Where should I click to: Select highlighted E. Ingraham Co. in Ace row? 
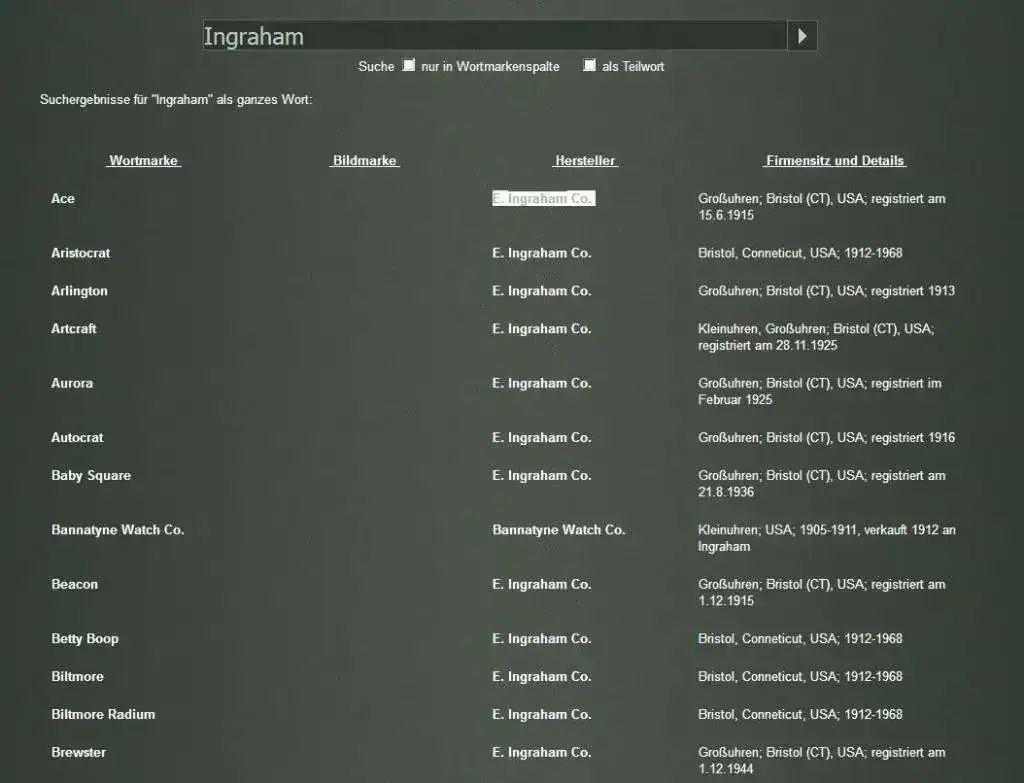tap(543, 199)
